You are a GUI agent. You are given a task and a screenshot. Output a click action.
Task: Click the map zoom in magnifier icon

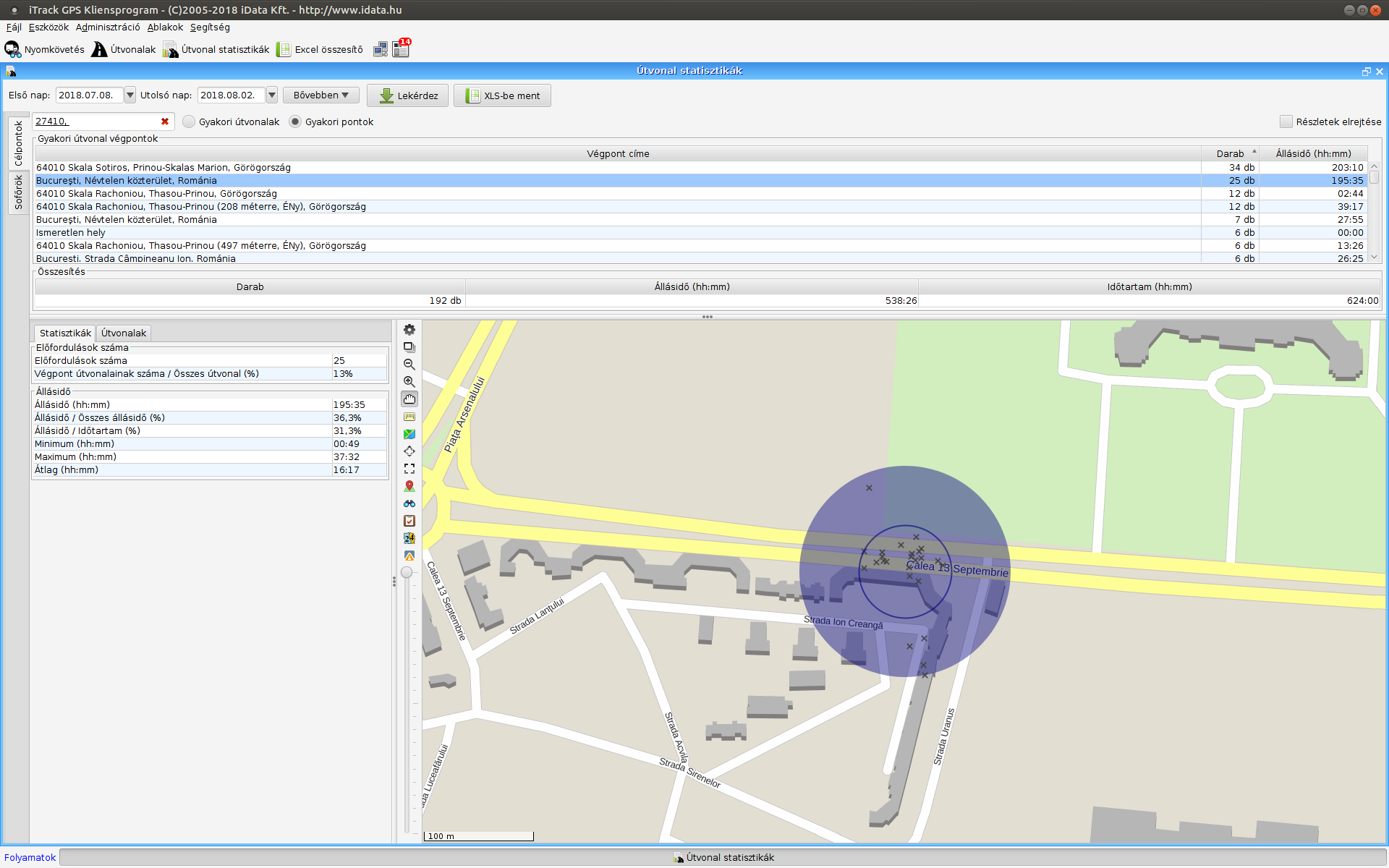[x=409, y=382]
